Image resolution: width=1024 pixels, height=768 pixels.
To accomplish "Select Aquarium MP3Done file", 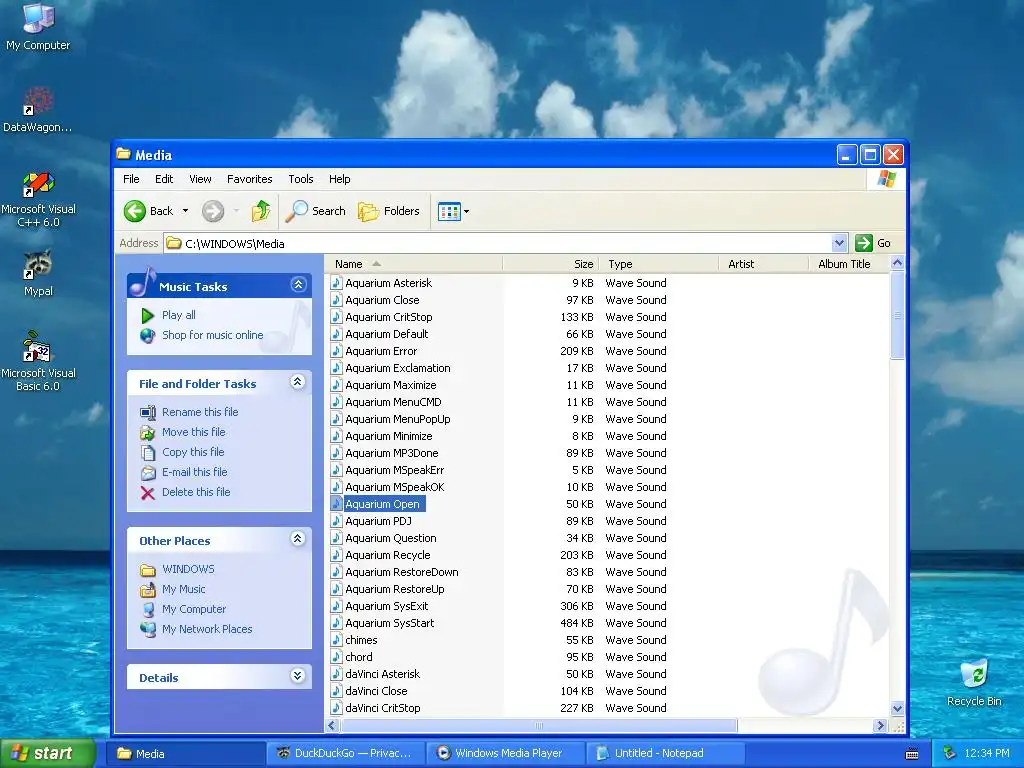I will click(x=391, y=453).
